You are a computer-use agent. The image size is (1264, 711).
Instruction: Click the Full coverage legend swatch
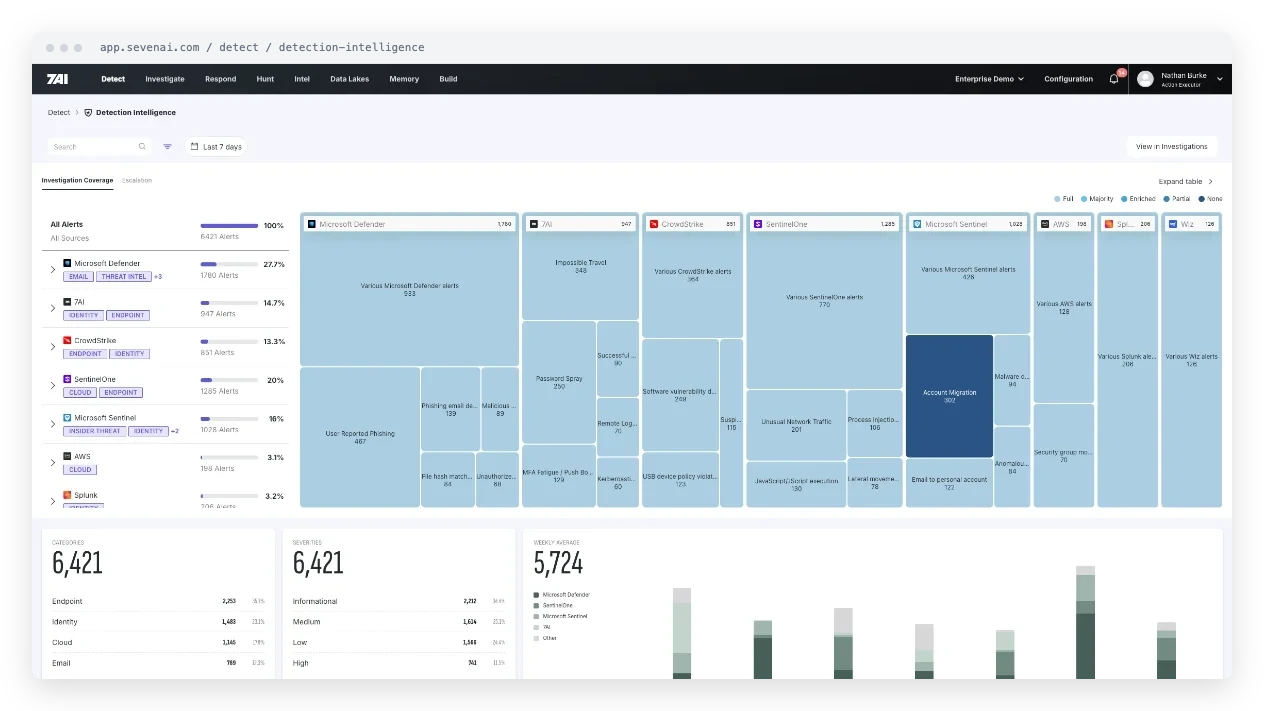(1057, 199)
